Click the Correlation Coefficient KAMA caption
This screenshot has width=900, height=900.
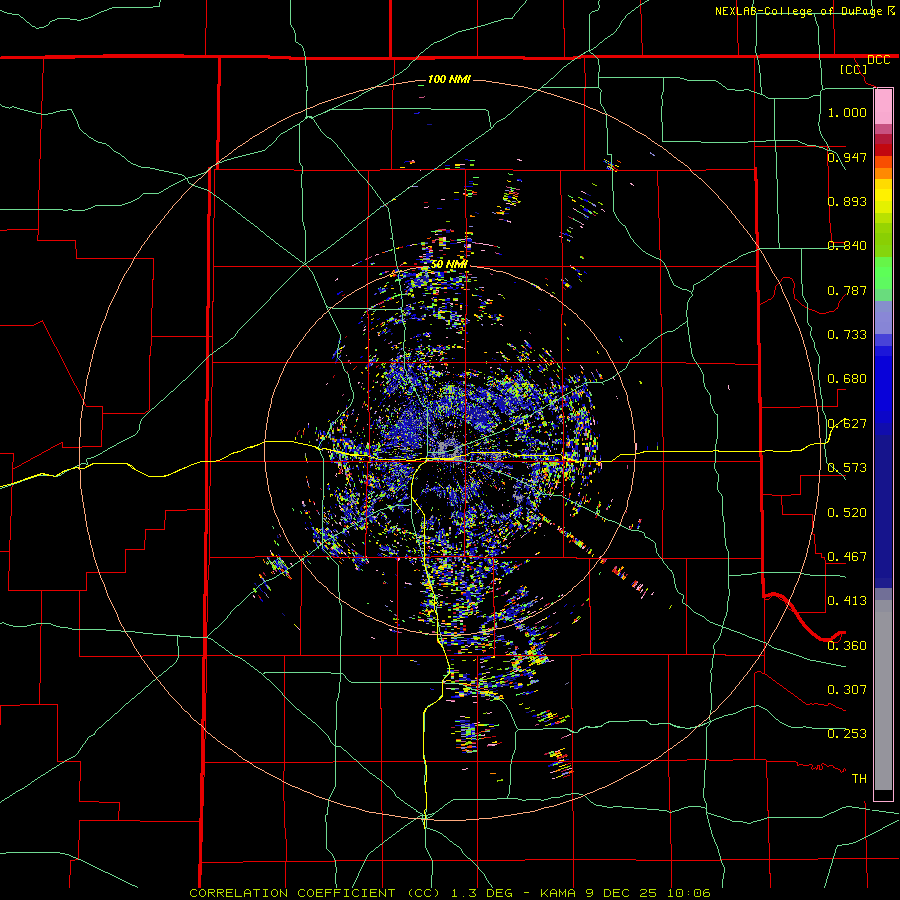pyautogui.click(x=450, y=893)
